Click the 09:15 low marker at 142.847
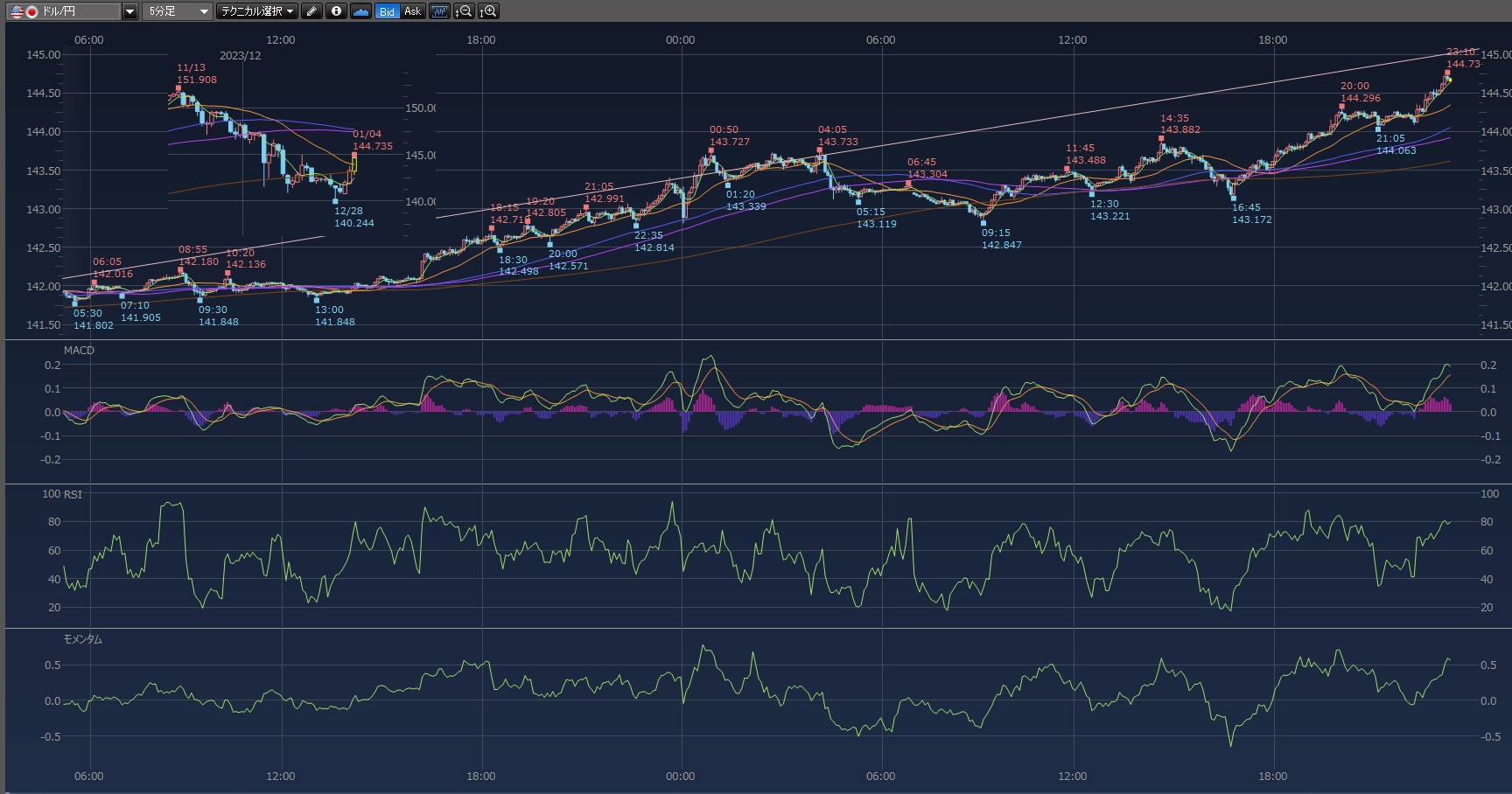Image resolution: width=1512 pixels, height=794 pixels. point(983,224)
